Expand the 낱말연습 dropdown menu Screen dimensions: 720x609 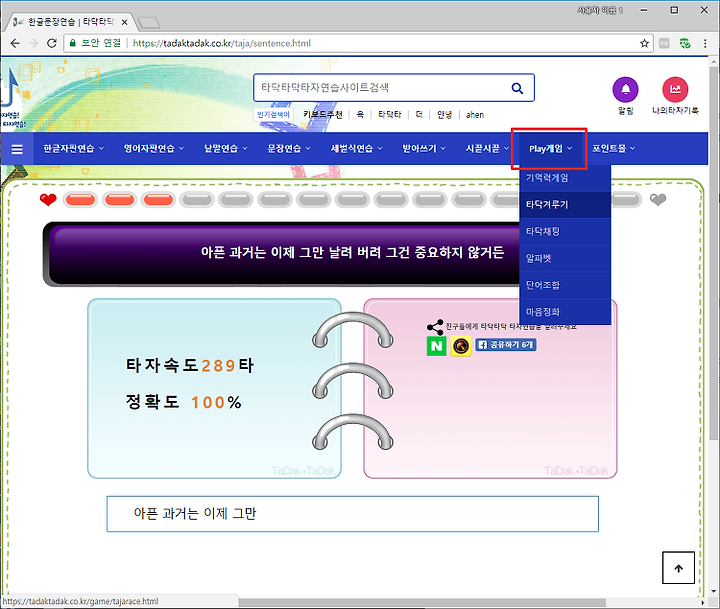[x=225, y=148]
